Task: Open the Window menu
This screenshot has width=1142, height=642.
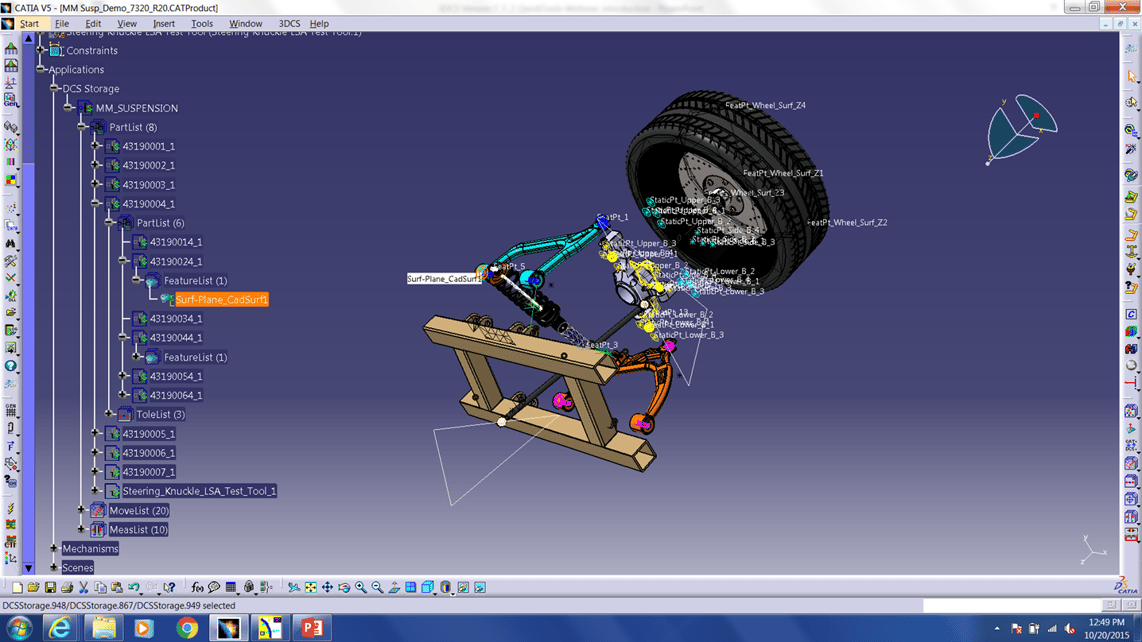Action: pos(246,23)
